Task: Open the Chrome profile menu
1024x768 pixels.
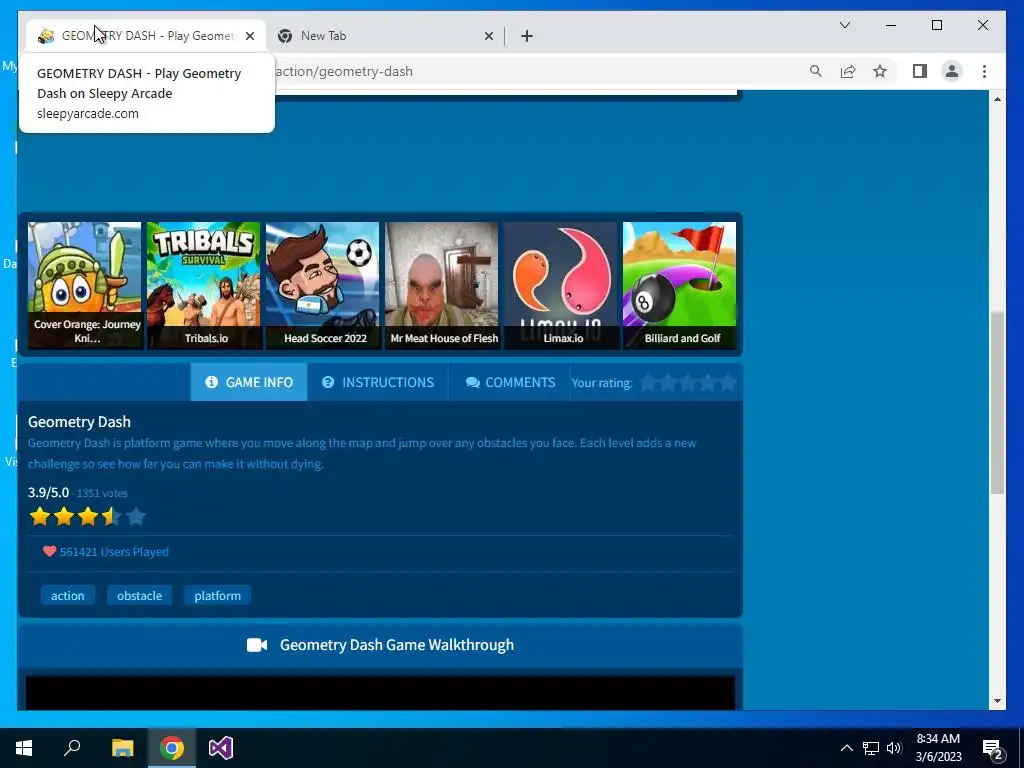Action: pos(952,71)
